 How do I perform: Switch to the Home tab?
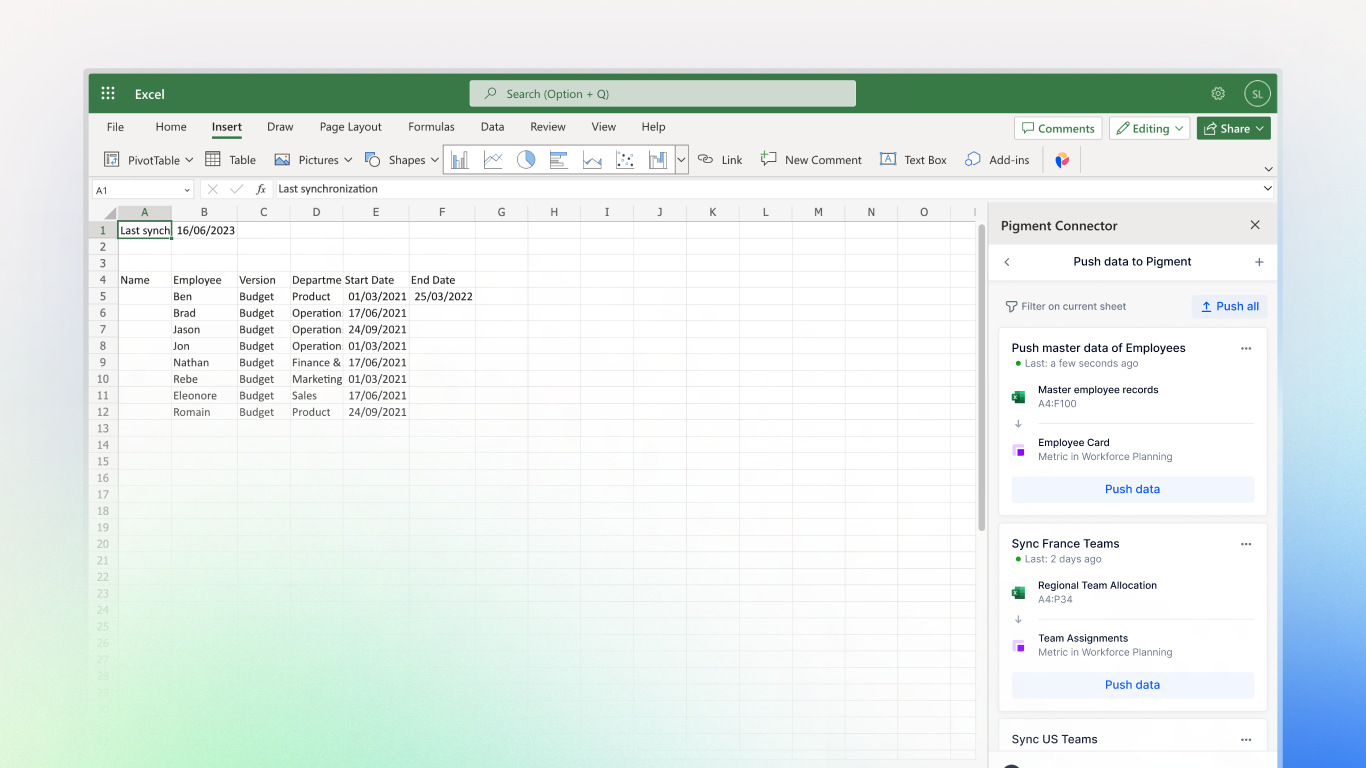pyautogui.click(x=171, y=127)
